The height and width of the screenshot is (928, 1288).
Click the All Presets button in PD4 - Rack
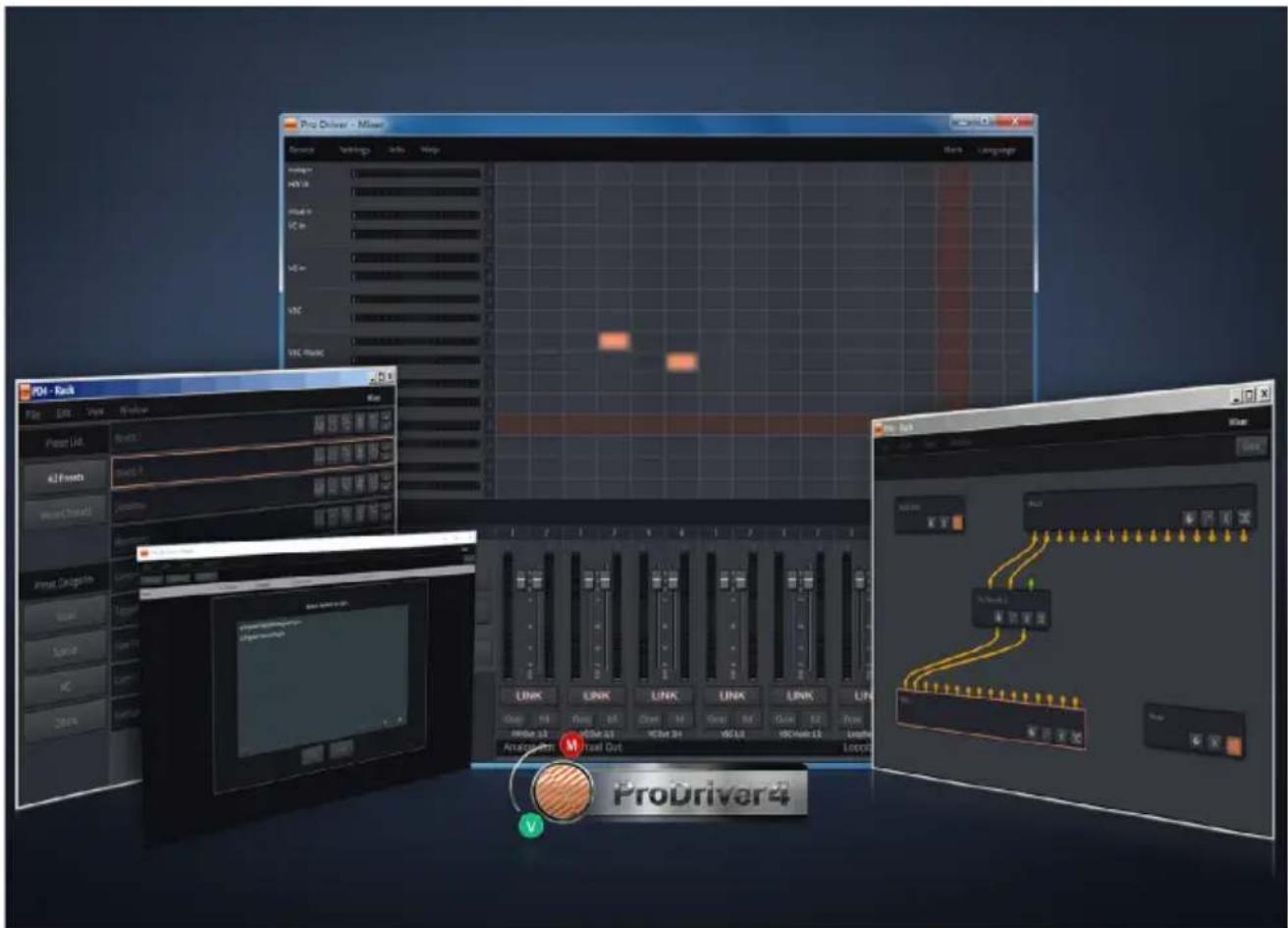tap(68, 476)
